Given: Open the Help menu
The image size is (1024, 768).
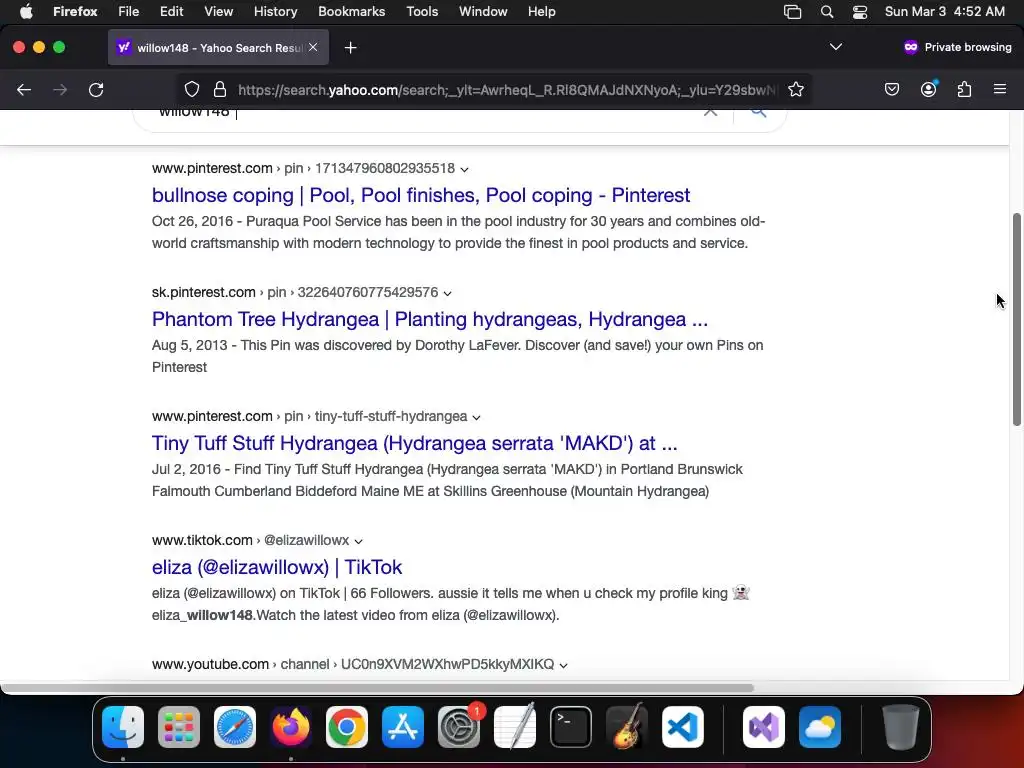Looking at the screenshot, I should [x=542, y=12].
